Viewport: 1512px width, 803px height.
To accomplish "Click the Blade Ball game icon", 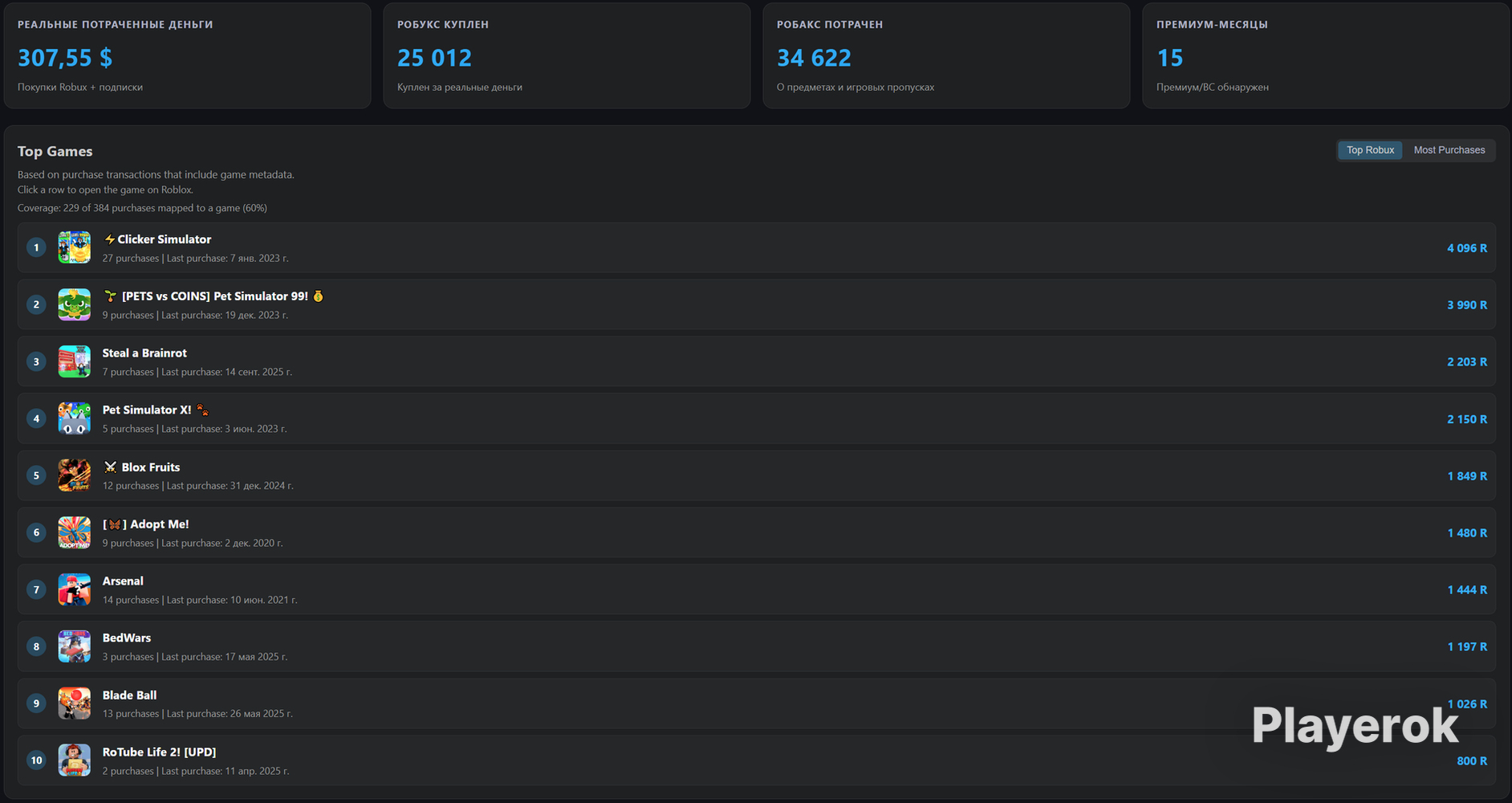I will (74, 703).
